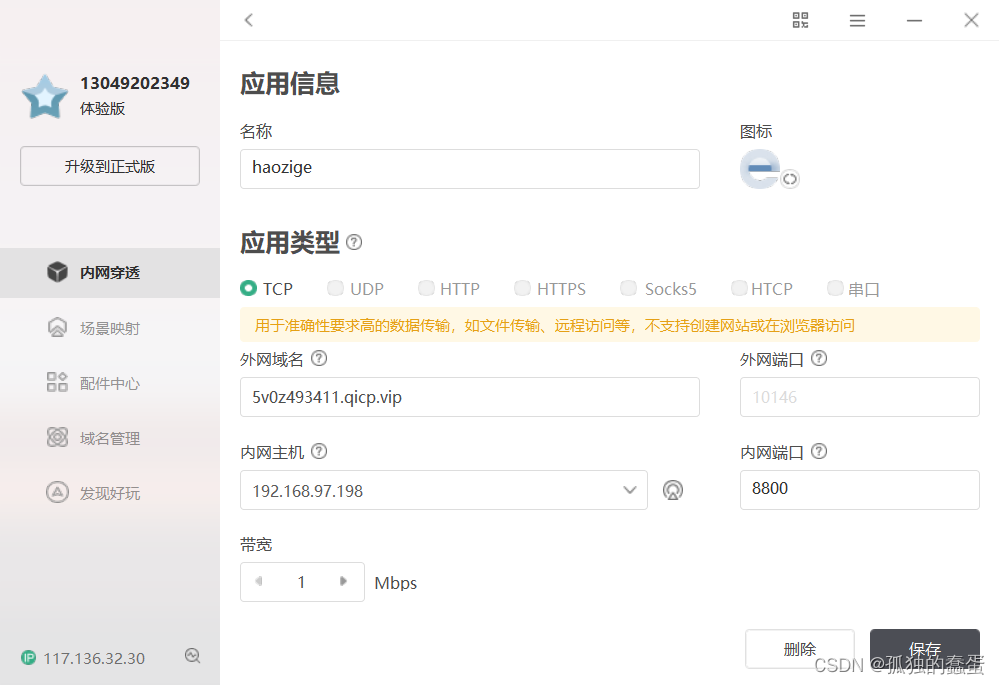Click the 配件中心 grid icon

tap(57, 382)
